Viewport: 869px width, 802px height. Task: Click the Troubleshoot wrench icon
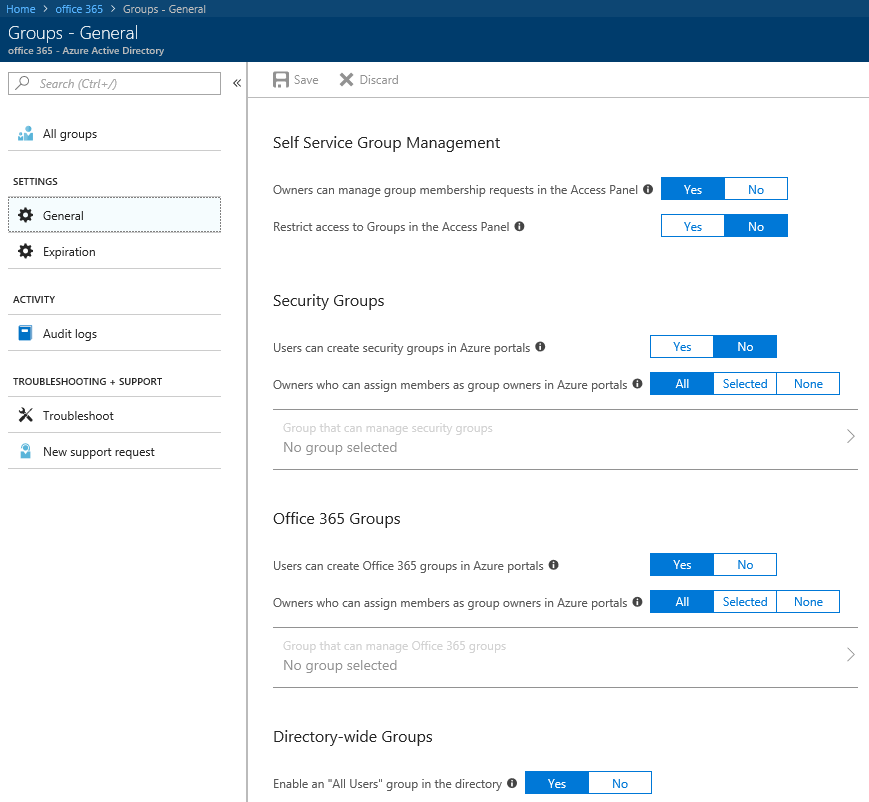(x=26, y=416)
